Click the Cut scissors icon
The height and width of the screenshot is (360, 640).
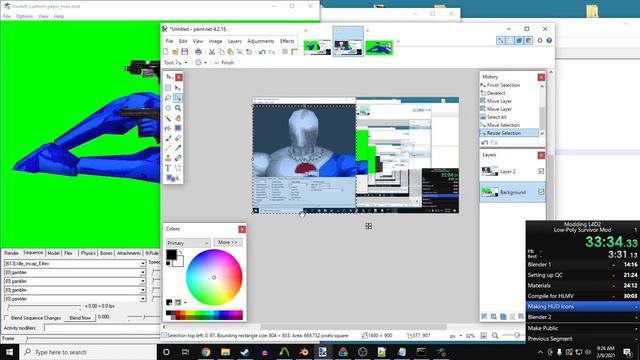coord(212,52)
